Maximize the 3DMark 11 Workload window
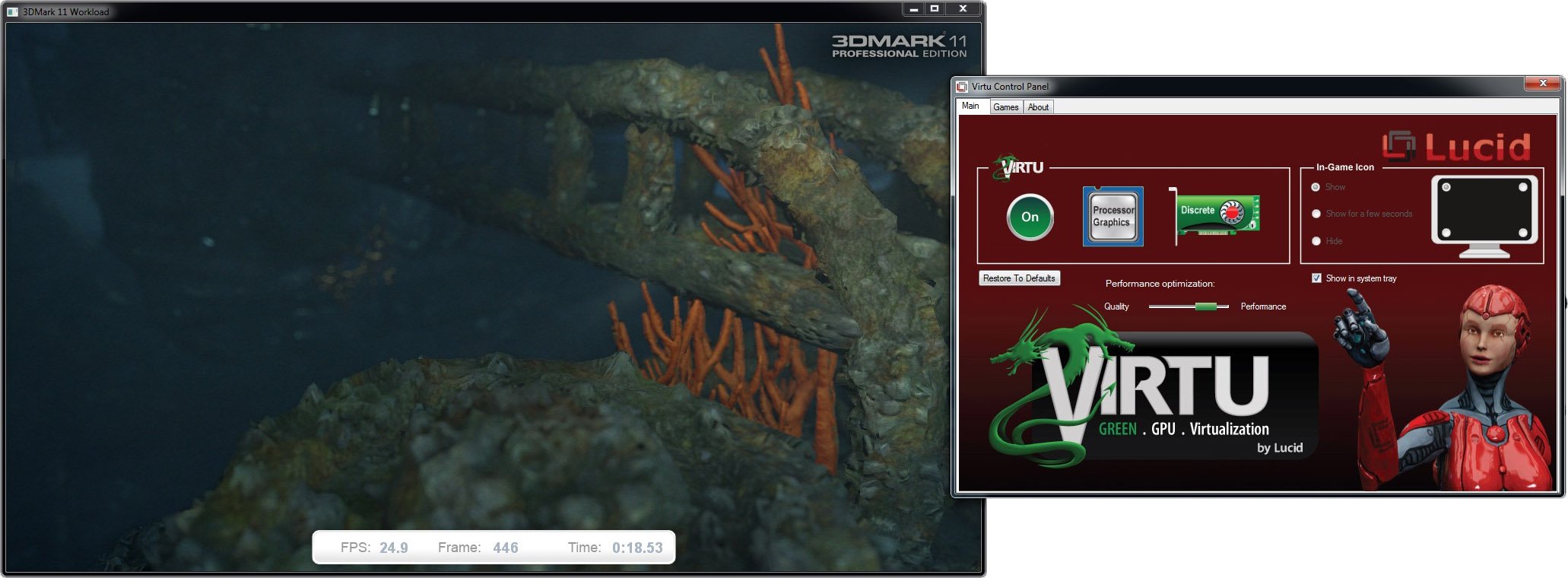 [935, 9]
